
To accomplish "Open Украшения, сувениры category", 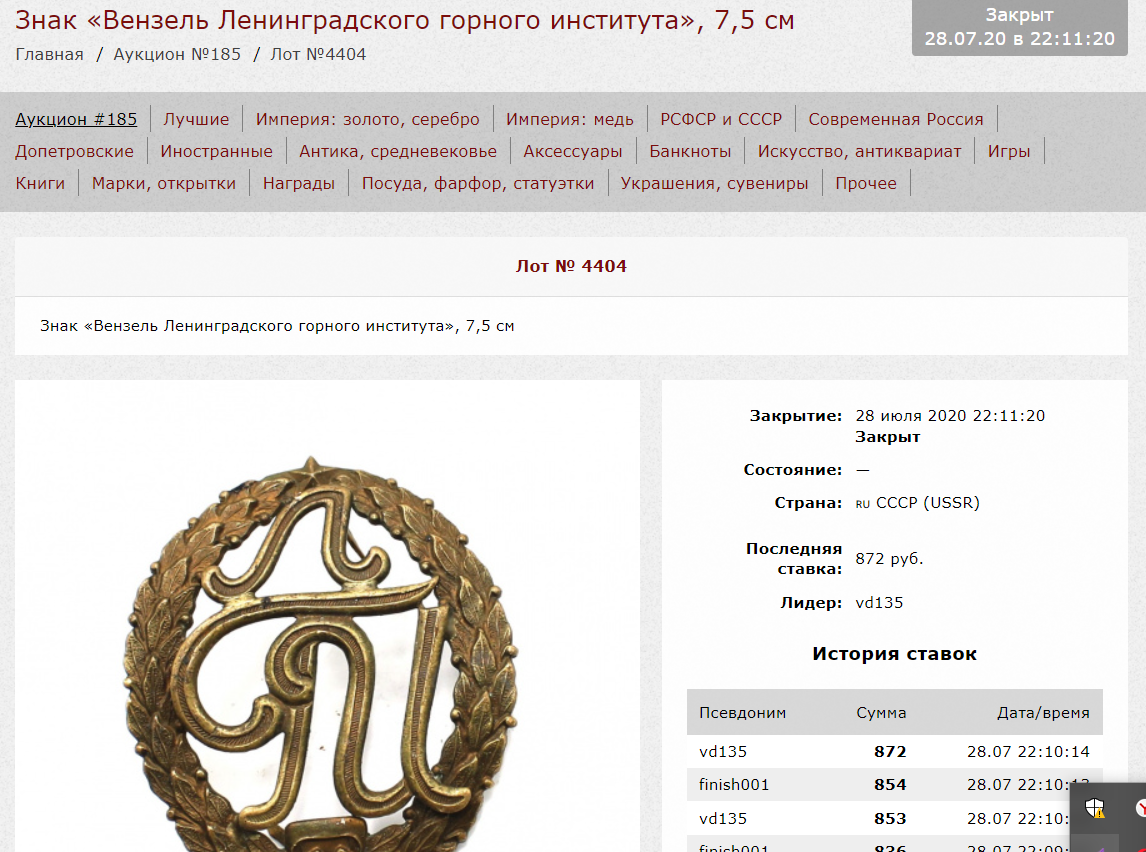I will coord(714,183).
